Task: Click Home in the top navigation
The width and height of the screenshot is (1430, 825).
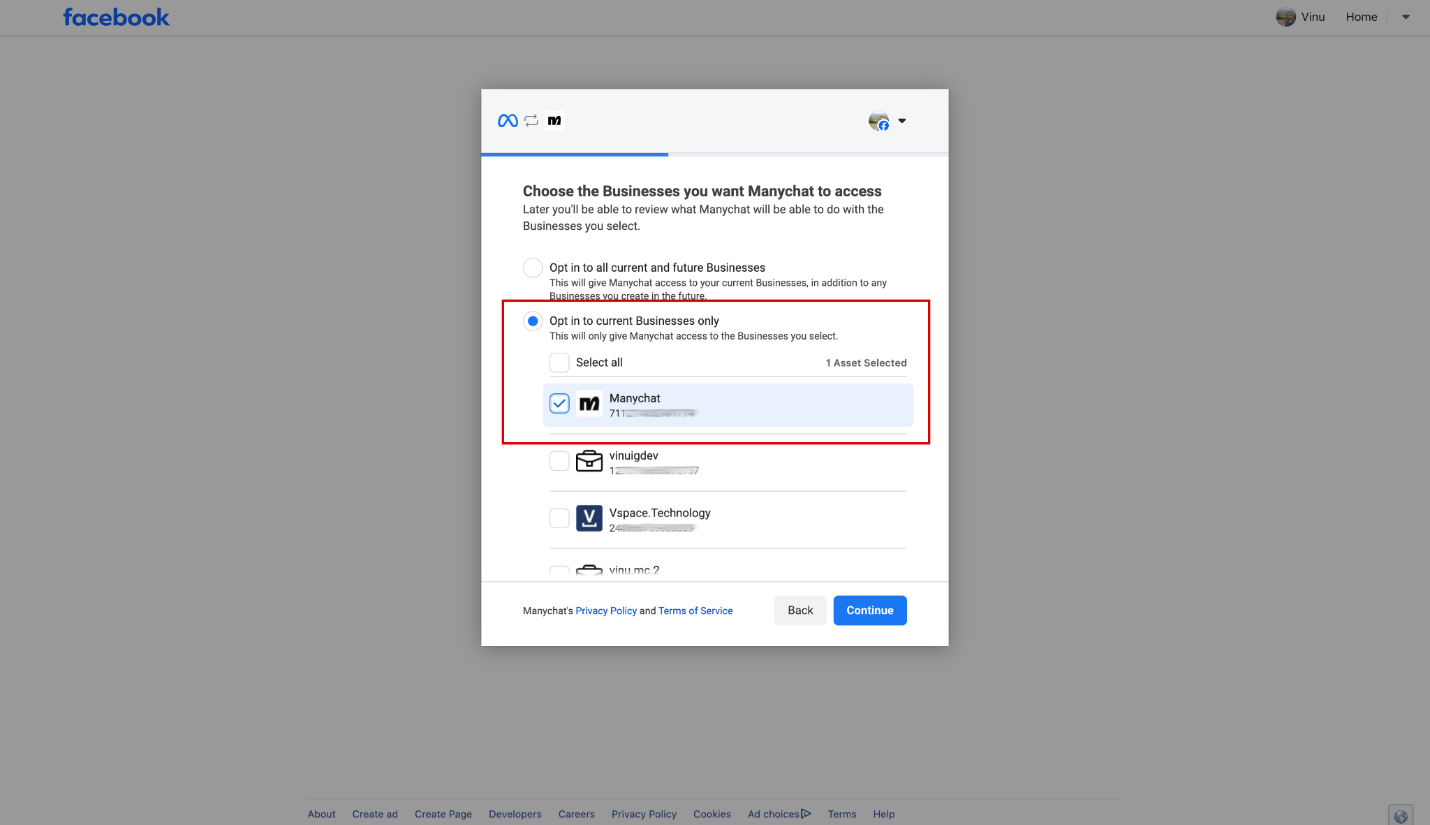Action: click(x=1361, y=17)
